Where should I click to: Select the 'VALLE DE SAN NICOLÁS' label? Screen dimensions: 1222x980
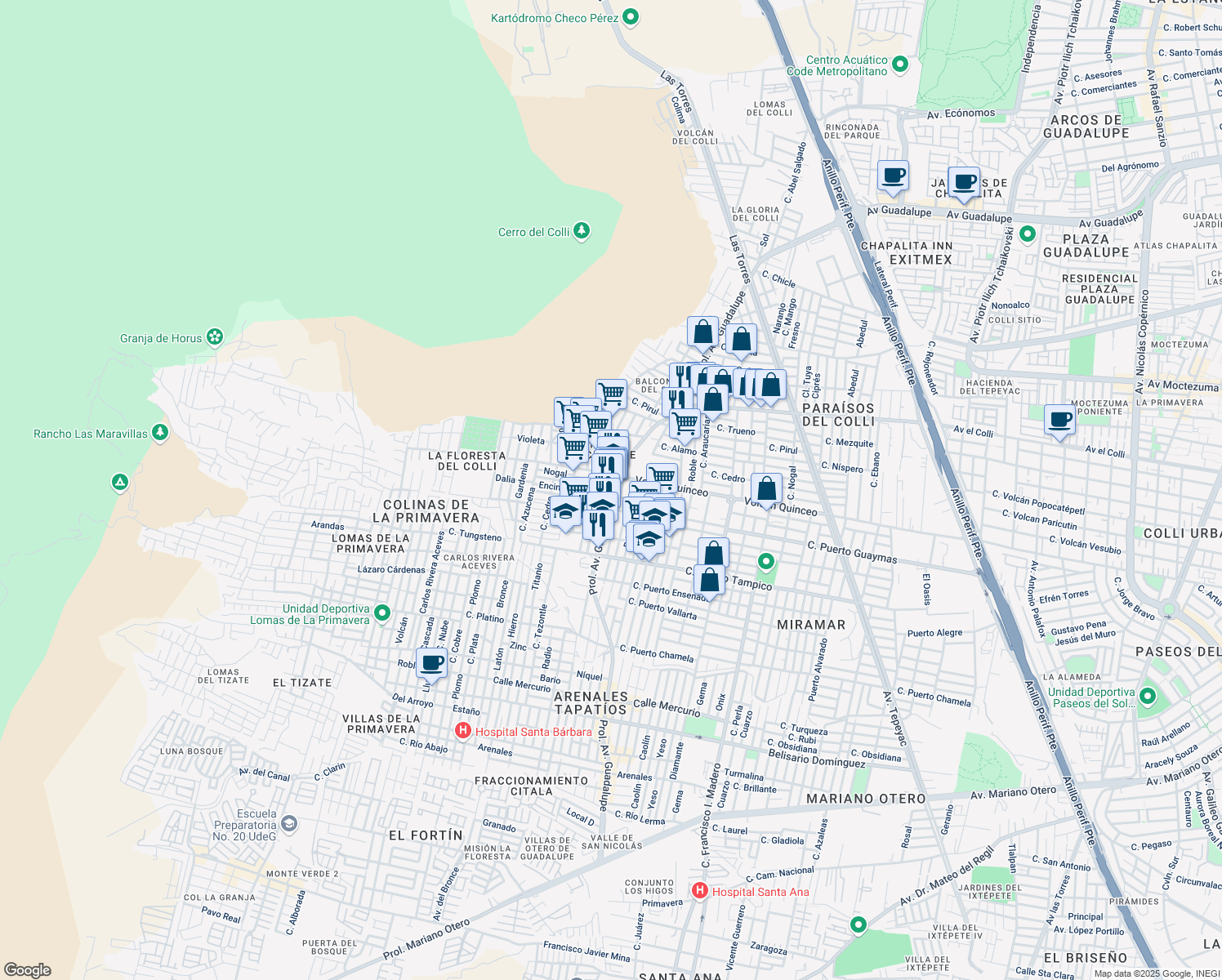pyautogui.click(x=612, y=842)
